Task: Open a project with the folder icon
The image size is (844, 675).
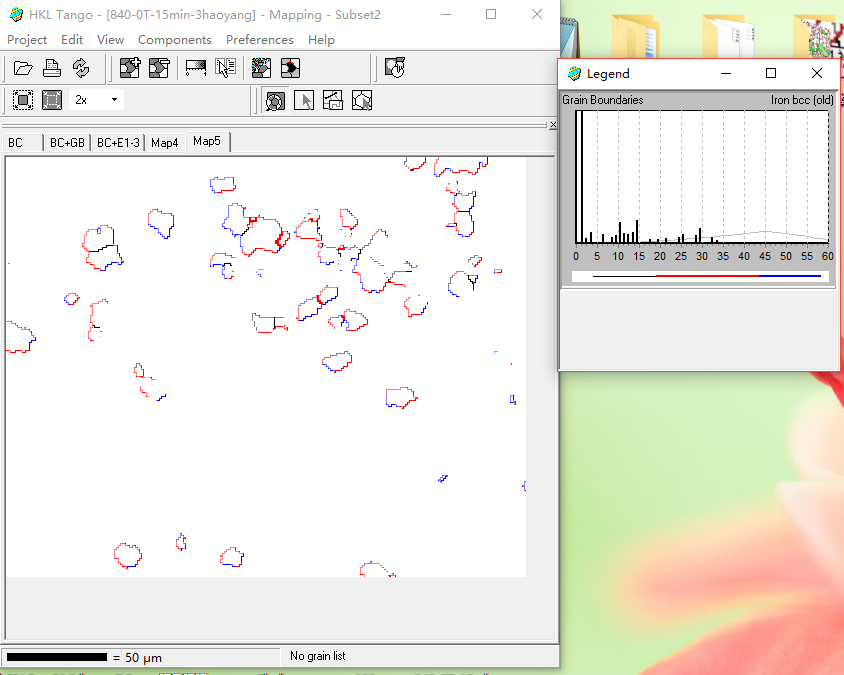Action: click(x=23, y=68)
